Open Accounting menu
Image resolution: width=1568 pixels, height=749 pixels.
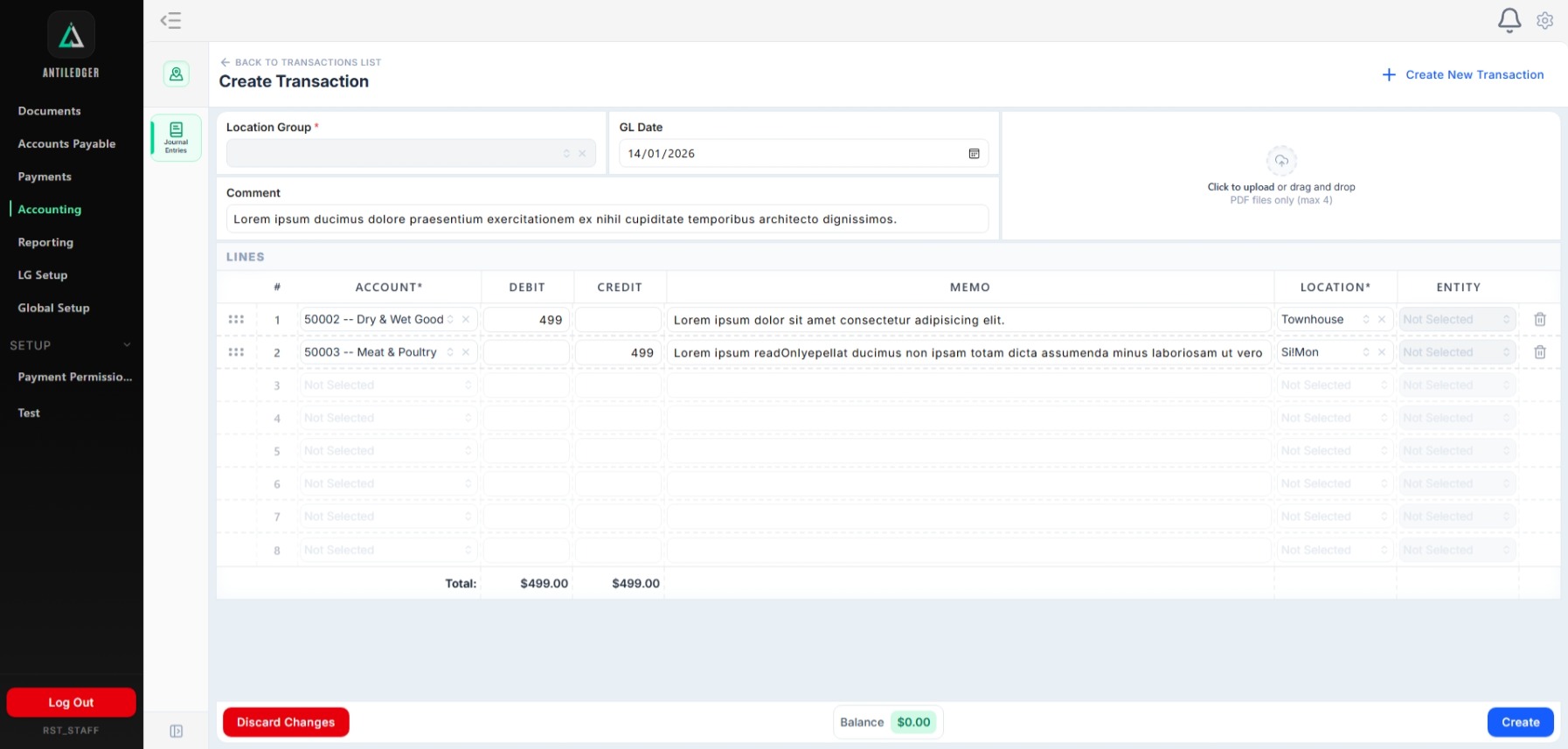click(x=50, y=210)
